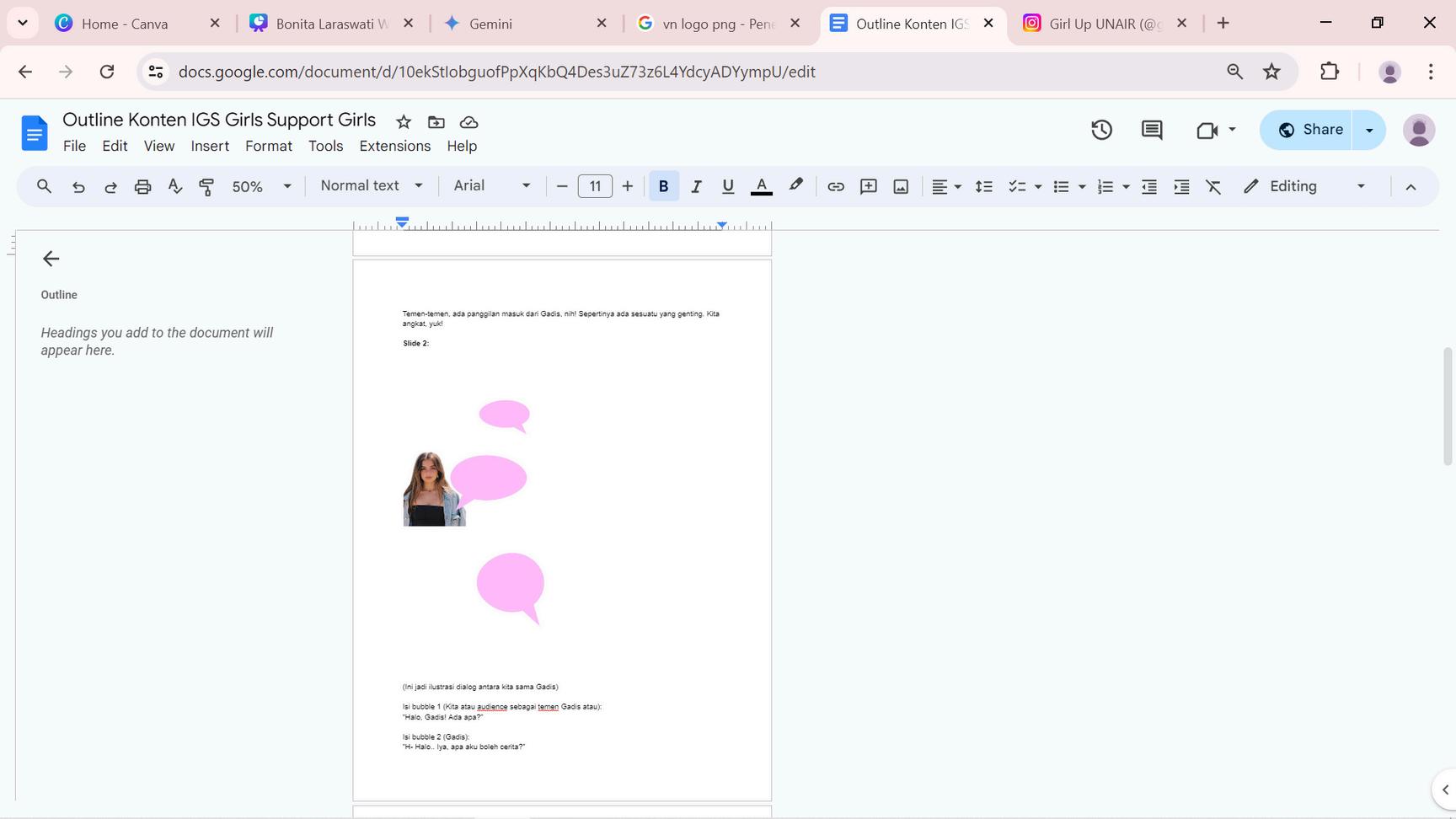
Task: Open the comments panel icon
Action: click(1152, 130)
